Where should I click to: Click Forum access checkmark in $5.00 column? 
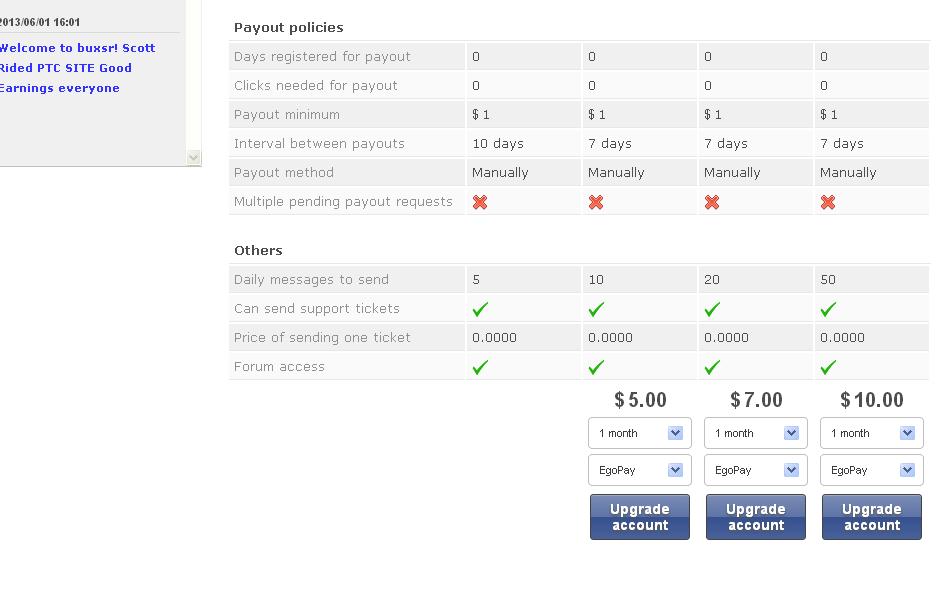[x=596, y=367]
